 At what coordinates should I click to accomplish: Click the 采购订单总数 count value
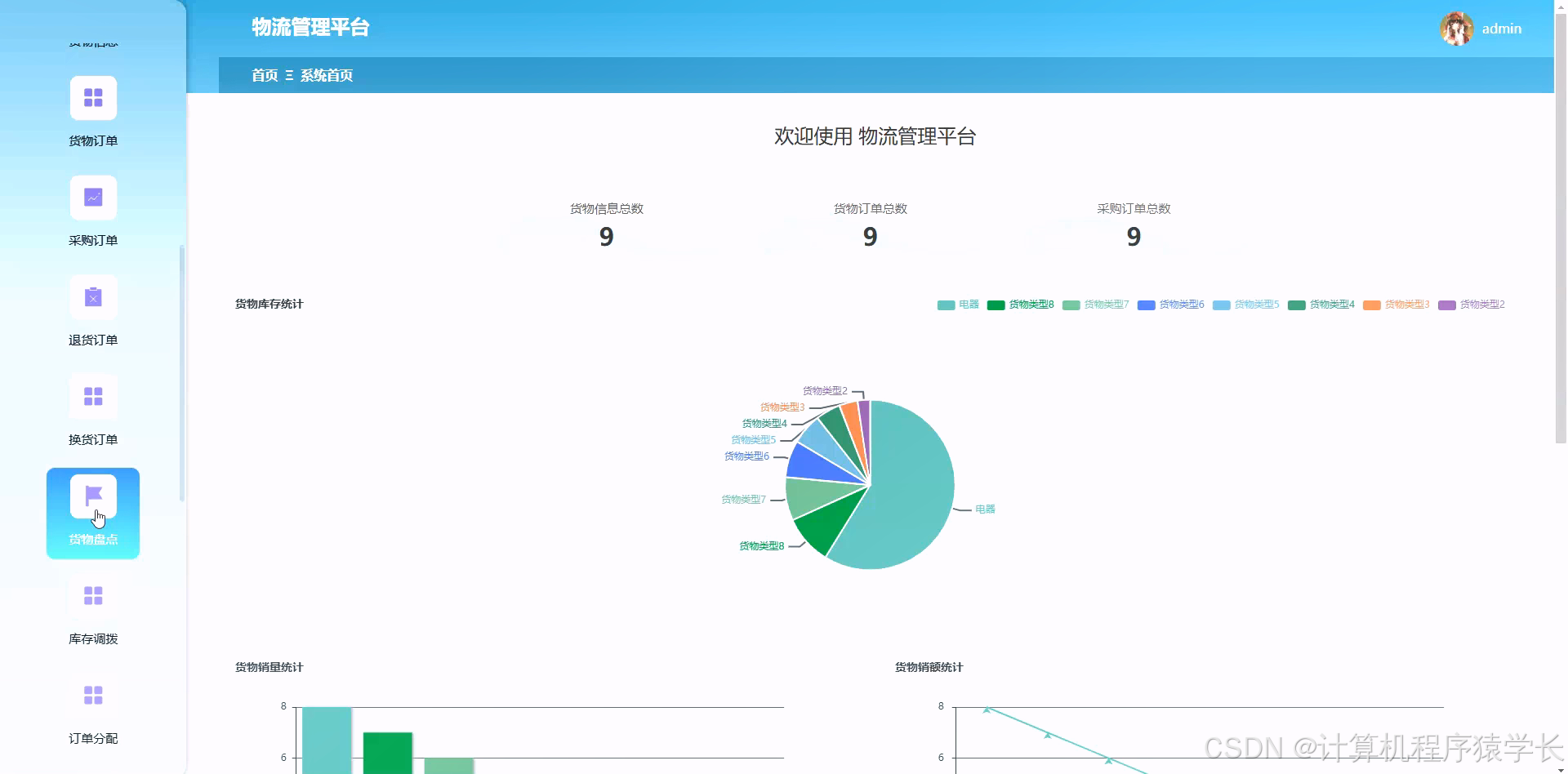(x=1134, y=237)
